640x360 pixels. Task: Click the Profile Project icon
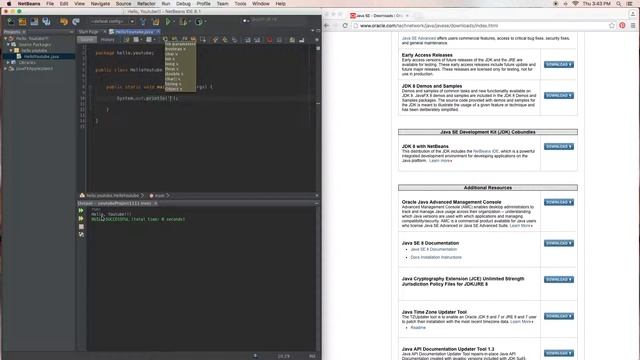point(198,21)
